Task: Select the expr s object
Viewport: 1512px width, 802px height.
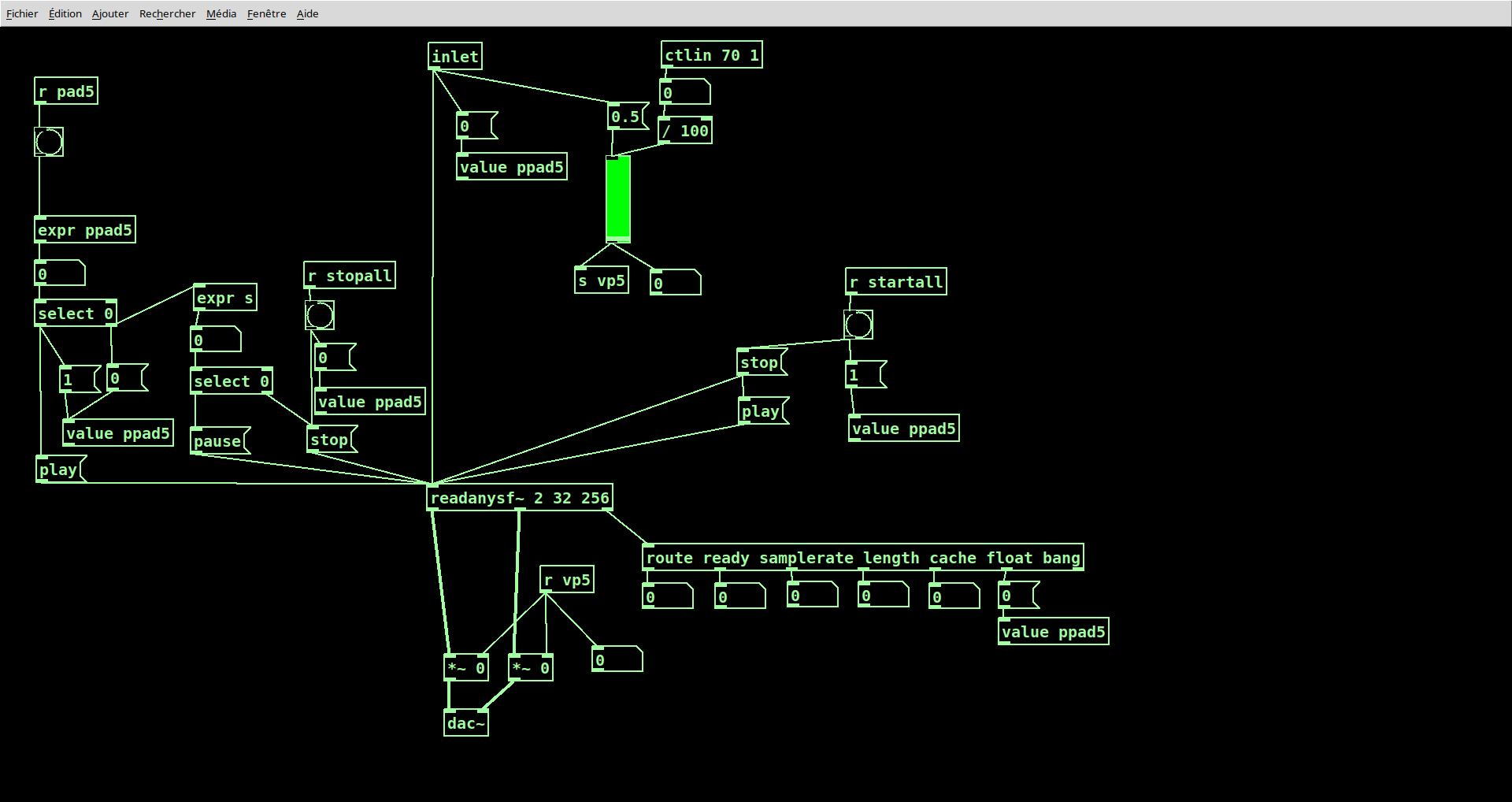Action: pos(225,298)
